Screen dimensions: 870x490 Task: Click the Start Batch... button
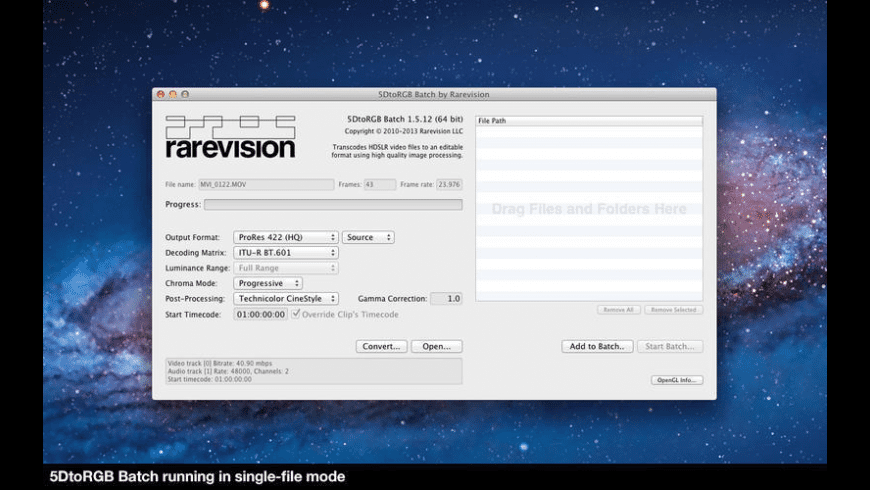pos(670,346)
